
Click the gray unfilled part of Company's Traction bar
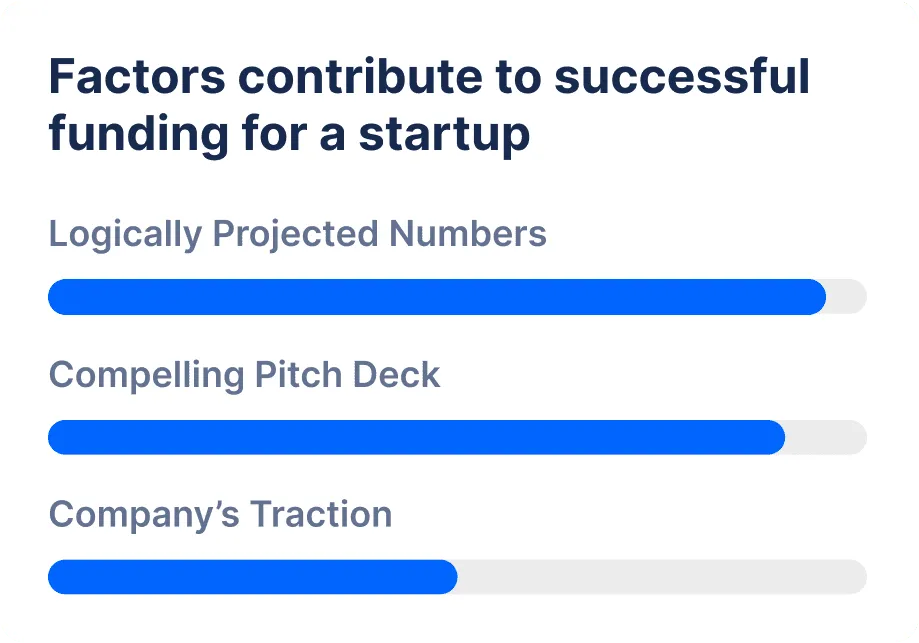coord(661,577)
